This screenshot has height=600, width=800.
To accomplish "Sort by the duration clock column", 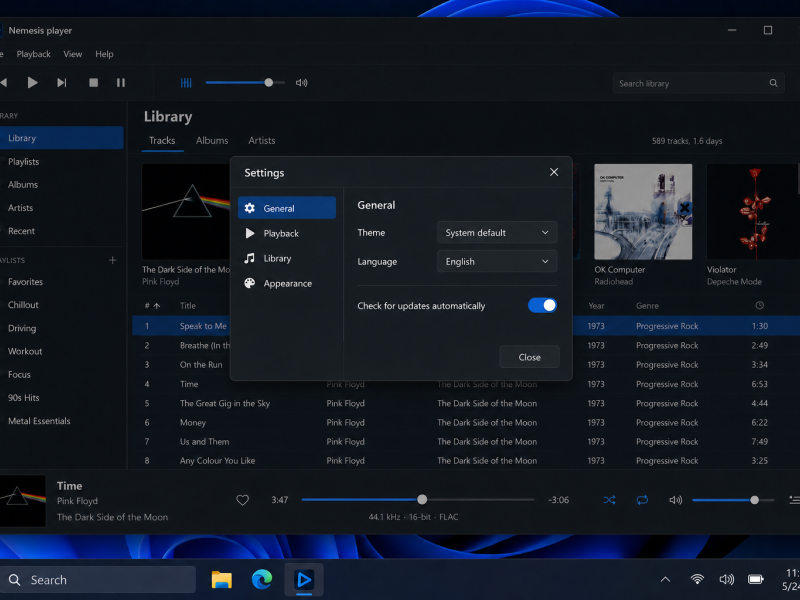I will pos(760,306).
